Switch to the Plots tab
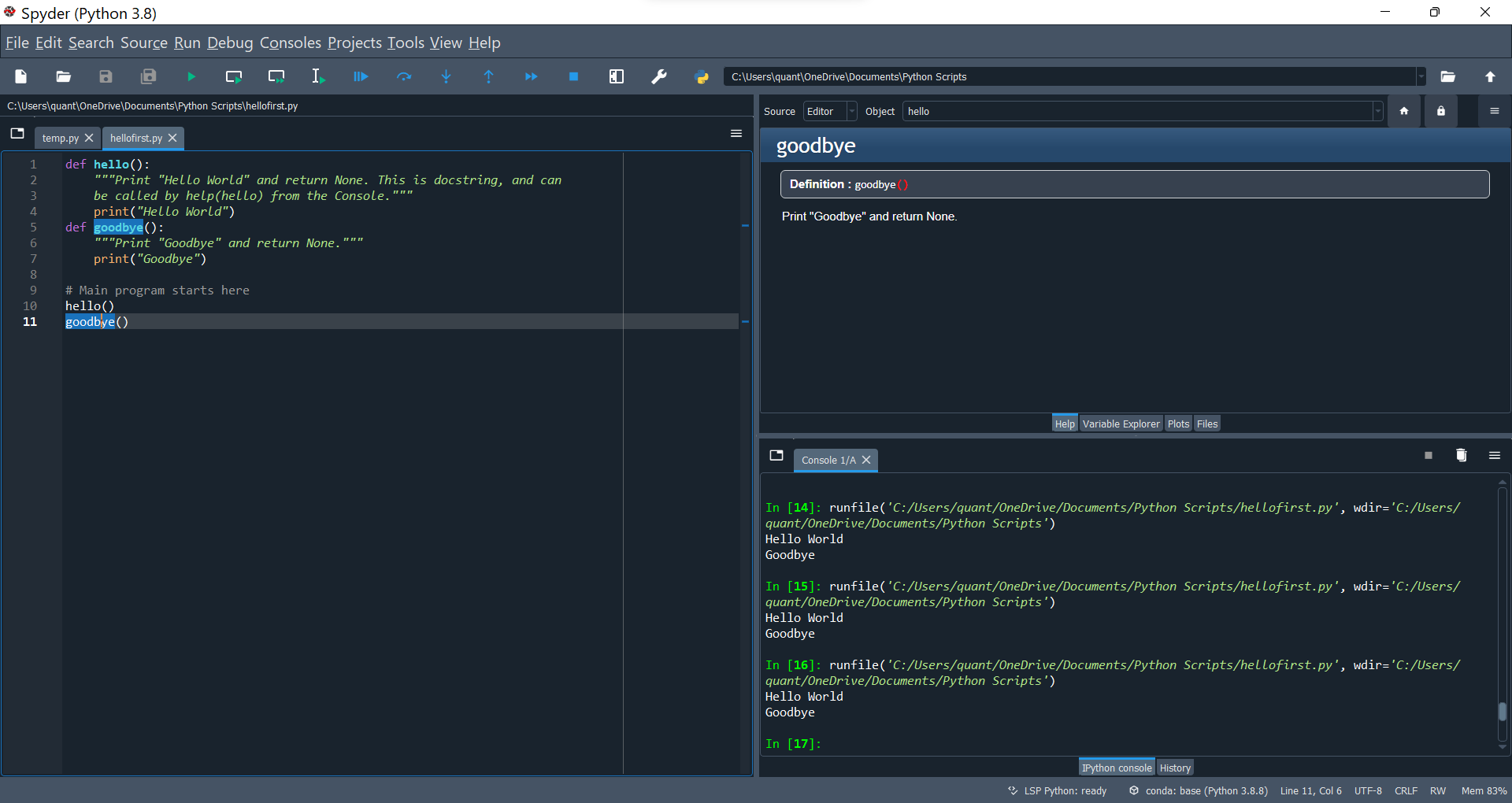The image size is (1512, 803). (1178, 424)
